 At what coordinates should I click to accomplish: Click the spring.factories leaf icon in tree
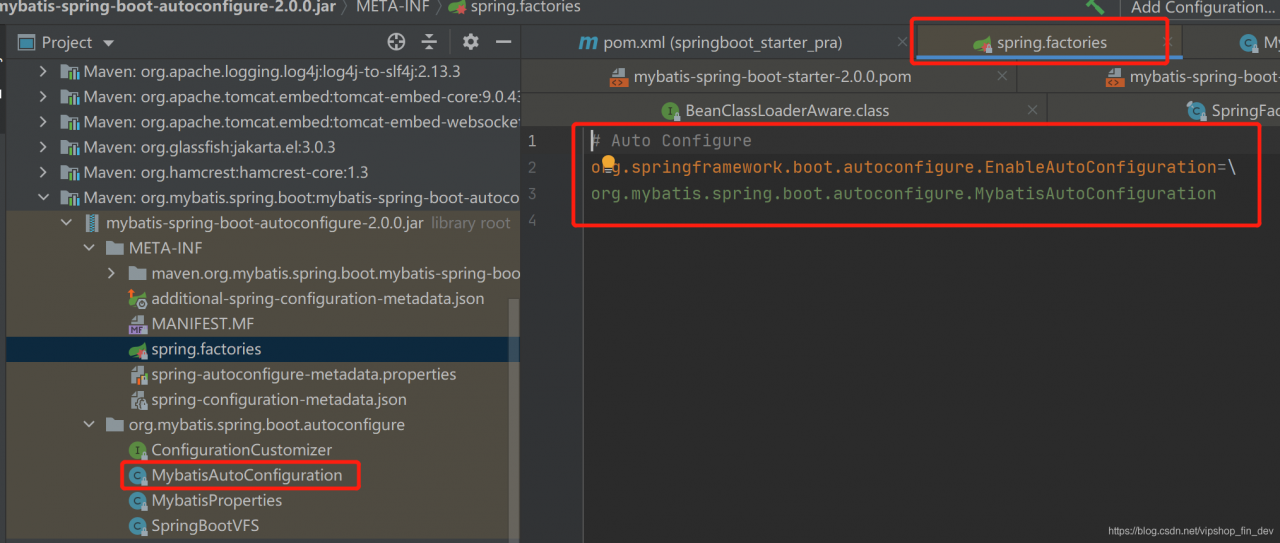pos(138,349)
